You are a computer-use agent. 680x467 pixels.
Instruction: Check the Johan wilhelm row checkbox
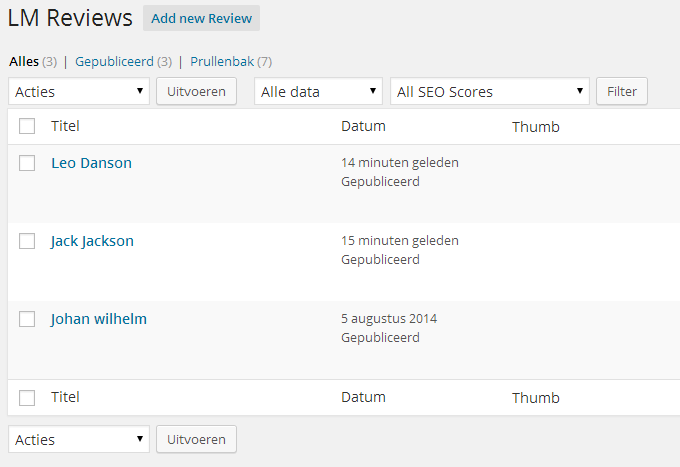click(27, 319)
